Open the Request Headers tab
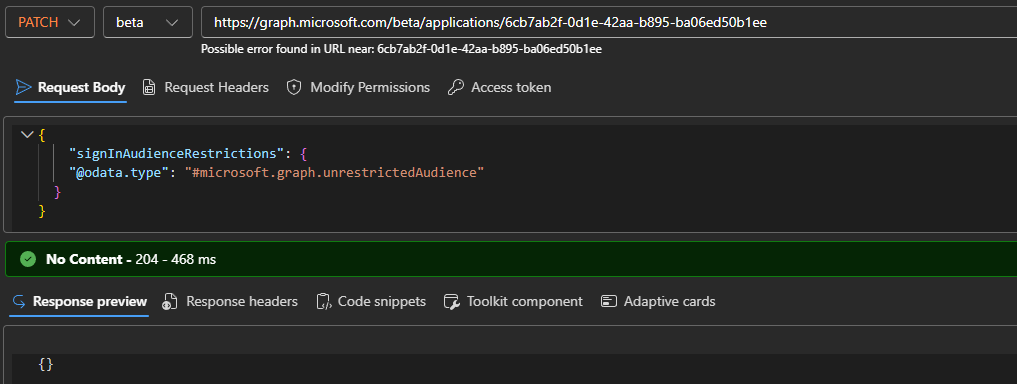The width and height of the screenshot is (1017, 384). click(x=205, y=88)
